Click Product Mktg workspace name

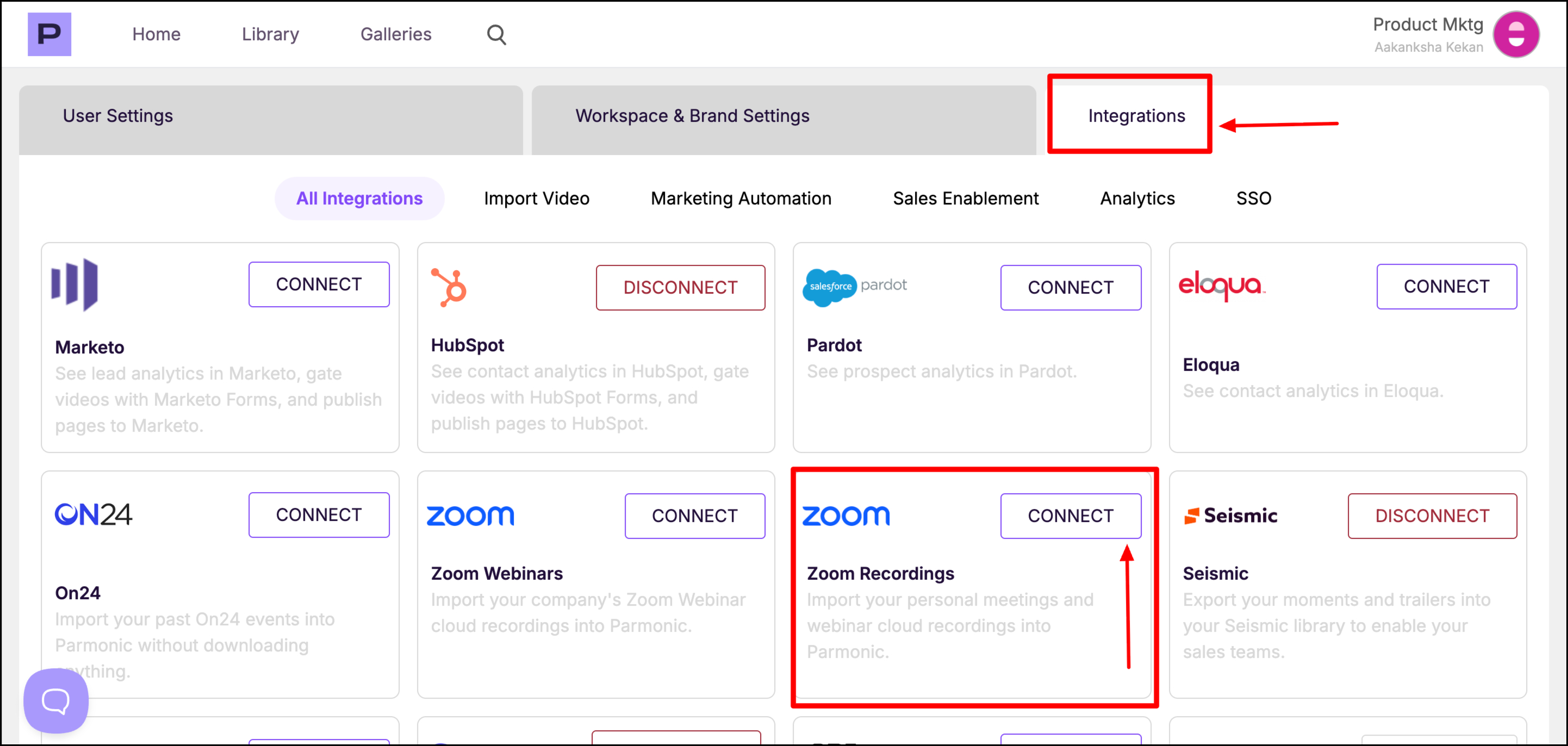pos(1427,24)
